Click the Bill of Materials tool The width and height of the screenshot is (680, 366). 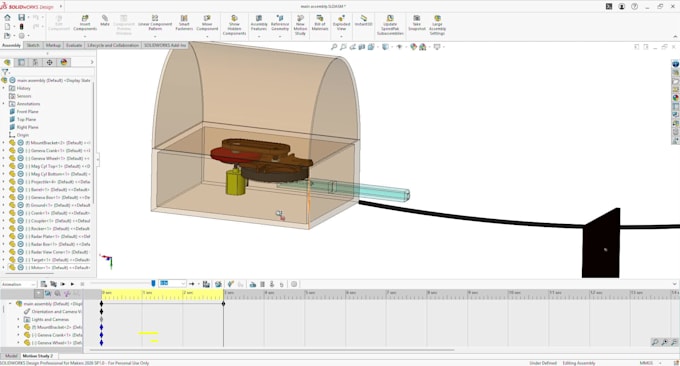[320, 23]
